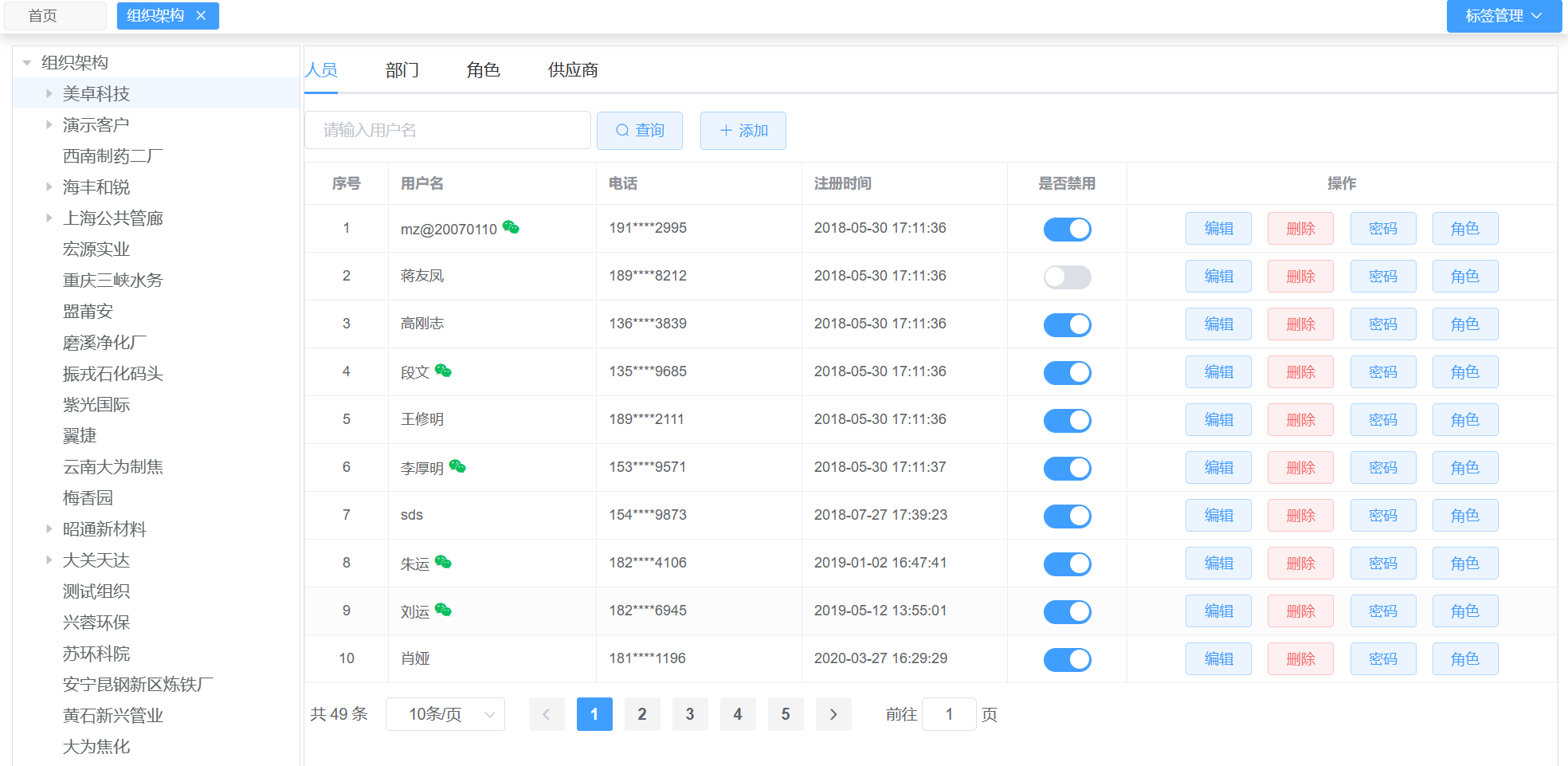Switch to the 供应商 tab
1568x766 pixels.
coord(573,70)
